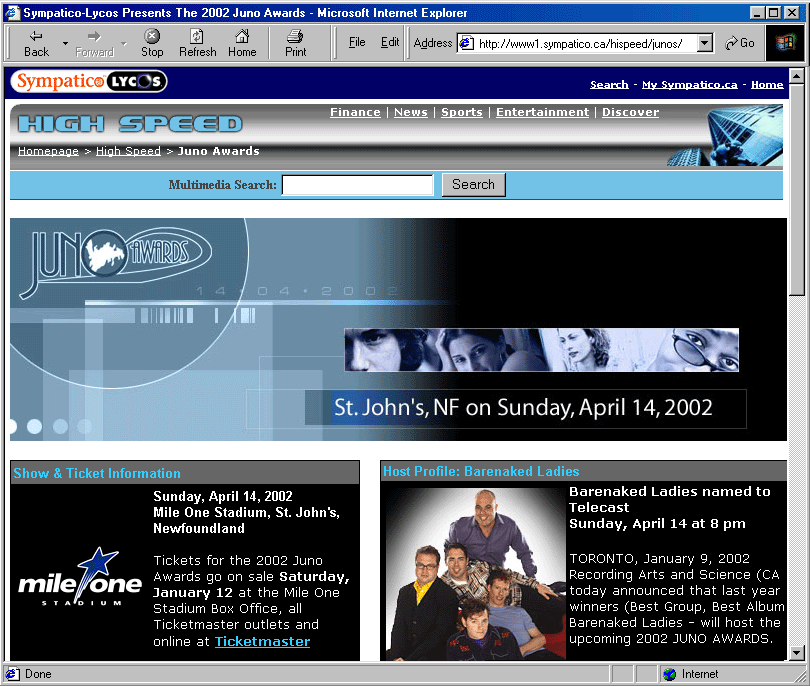Click the Done status bar text

38,674
